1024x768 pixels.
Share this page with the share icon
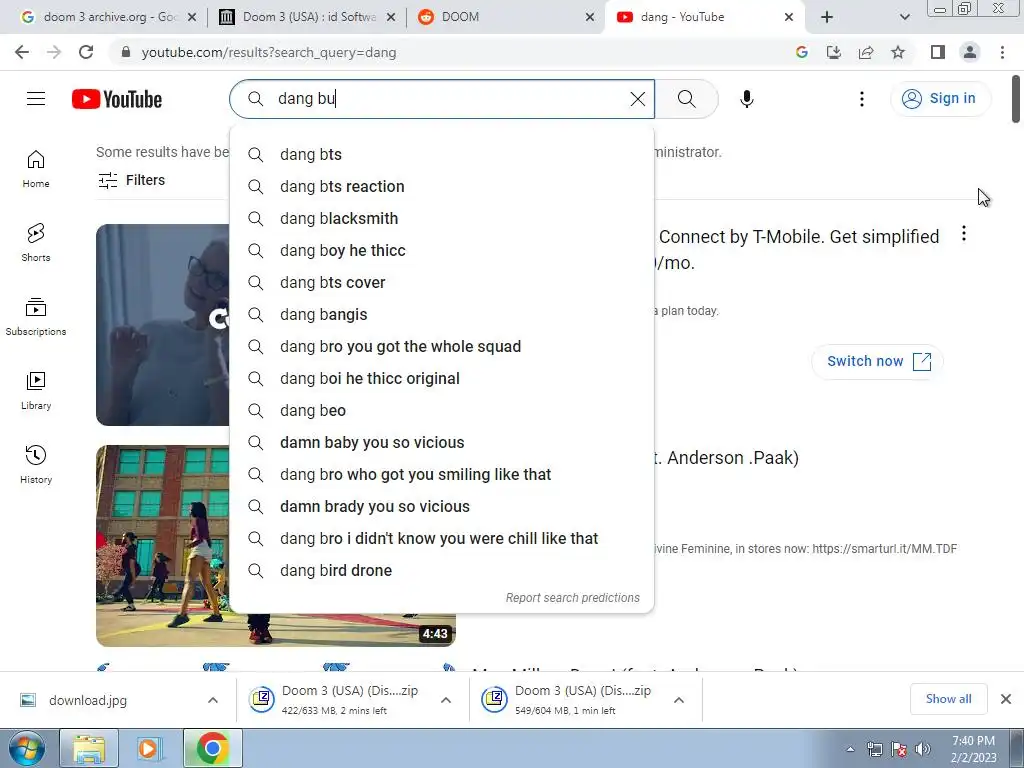(x=866, y=52)
